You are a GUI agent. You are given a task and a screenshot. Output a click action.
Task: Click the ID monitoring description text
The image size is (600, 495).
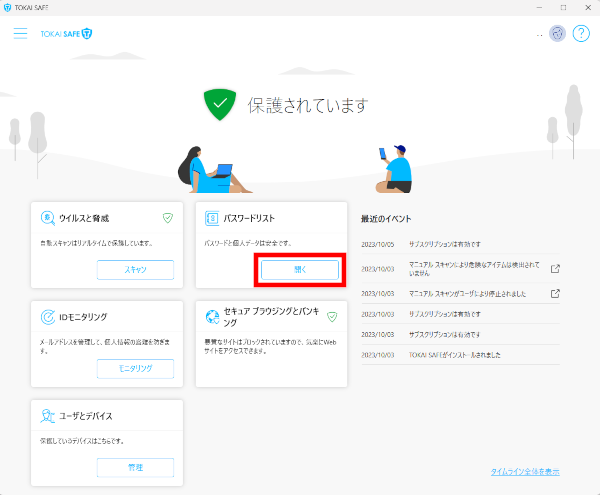(x=105, y=346)
